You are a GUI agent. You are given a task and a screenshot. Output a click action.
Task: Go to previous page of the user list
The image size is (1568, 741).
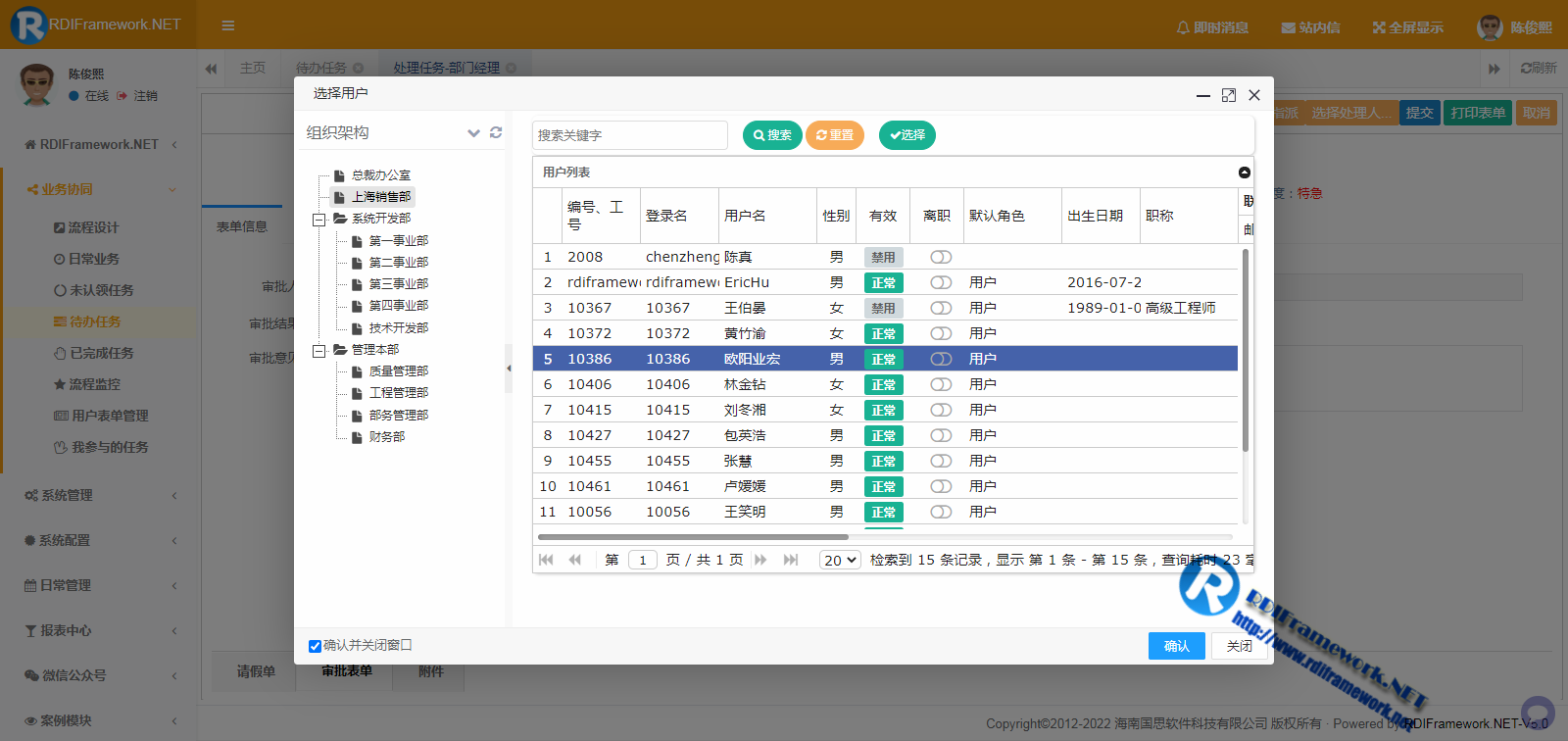pos(575,560)
